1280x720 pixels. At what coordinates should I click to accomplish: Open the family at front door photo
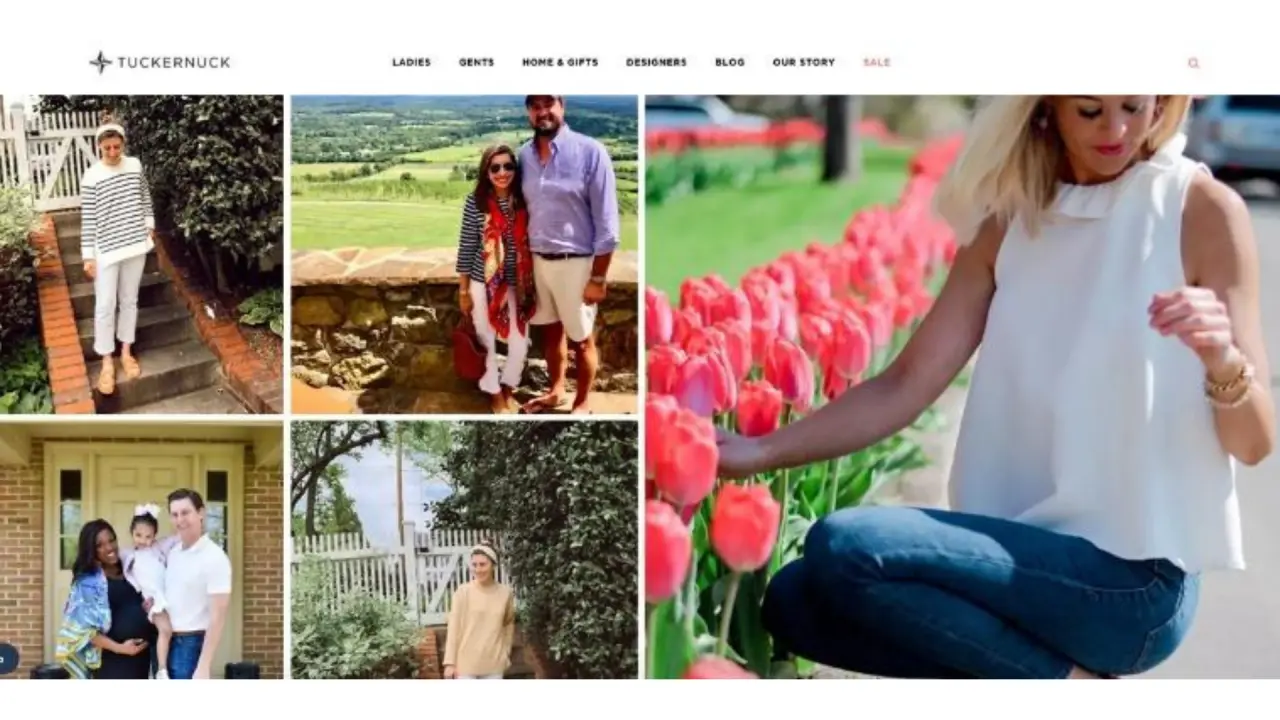(141, 550)
